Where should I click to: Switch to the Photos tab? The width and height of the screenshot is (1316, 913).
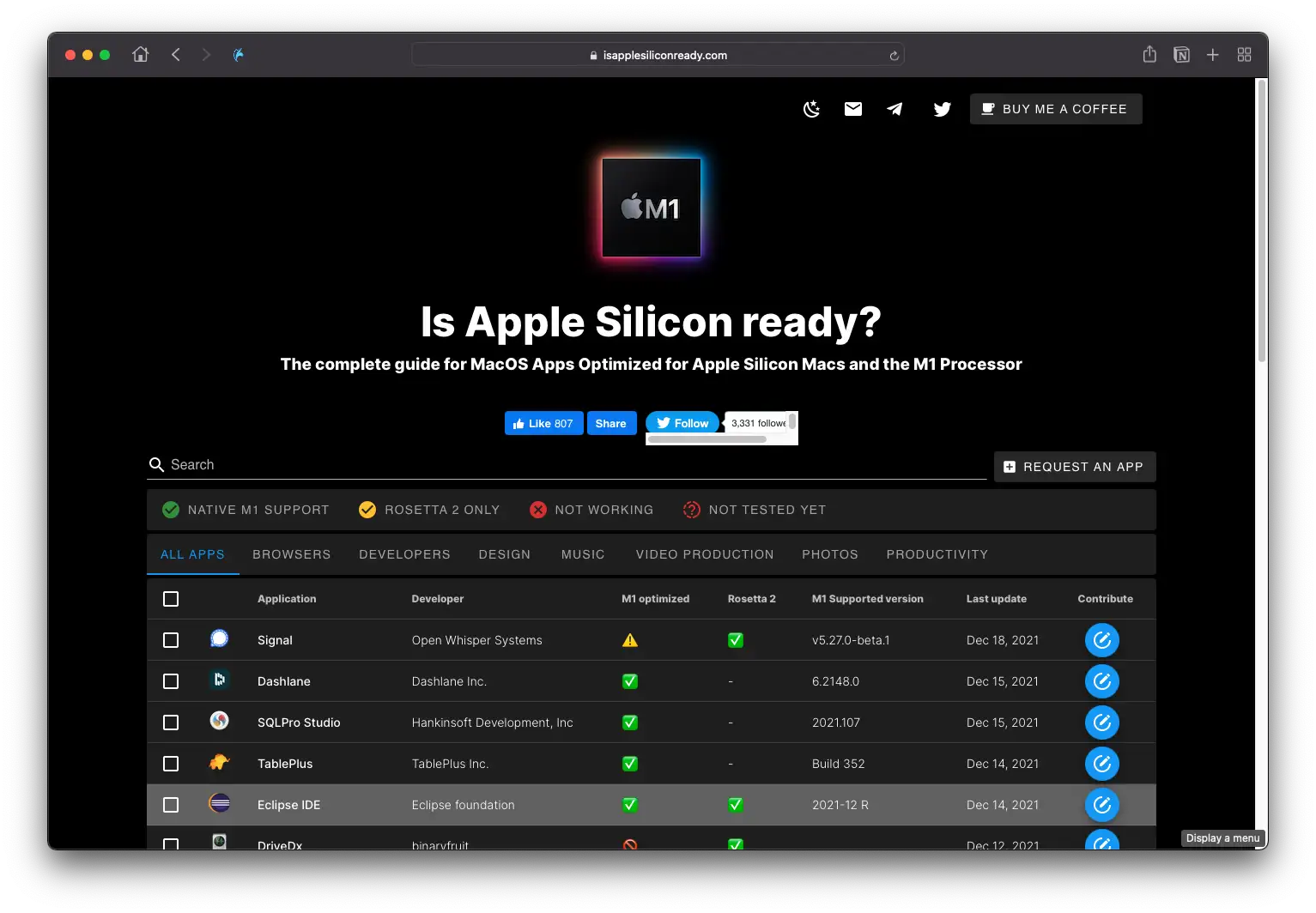[x=830, y=554]
